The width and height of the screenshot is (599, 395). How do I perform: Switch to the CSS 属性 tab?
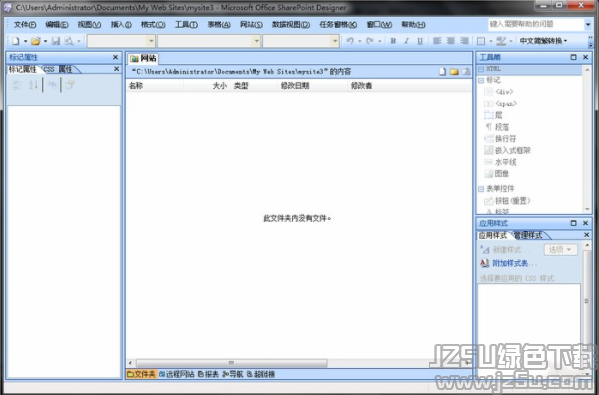click(x=58, y=70)
